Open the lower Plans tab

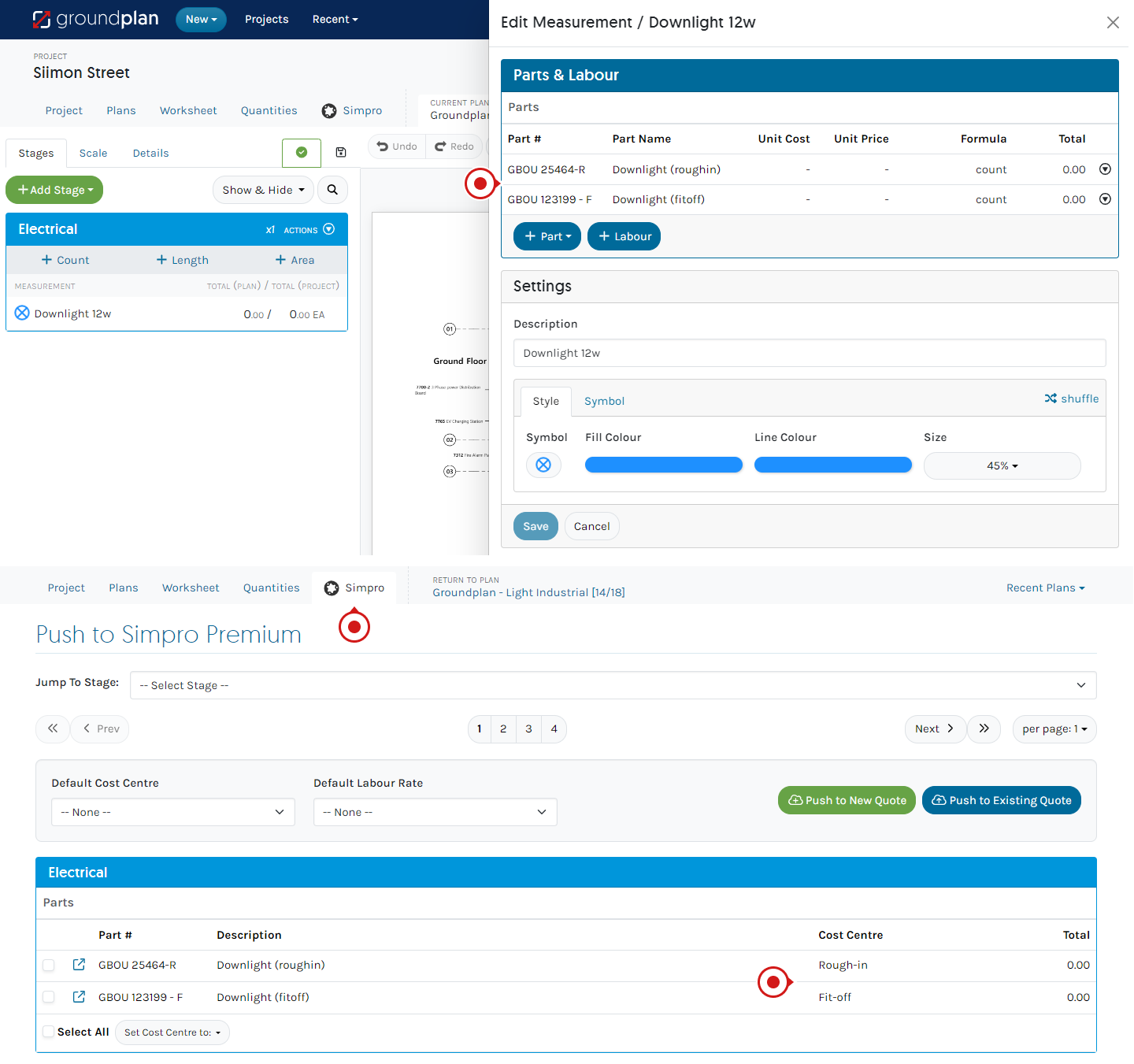pyautogui.click(x=124, y=588)
